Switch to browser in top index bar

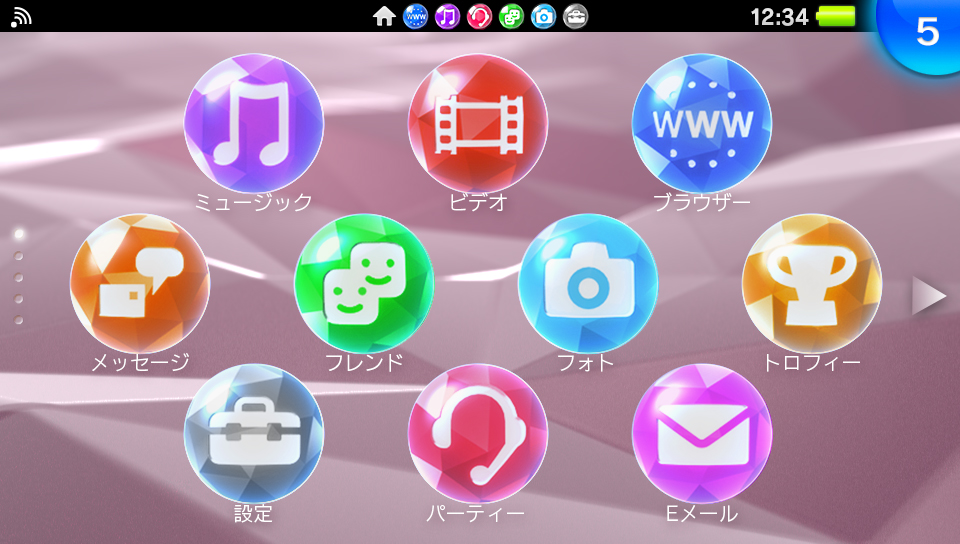(415, 16)
